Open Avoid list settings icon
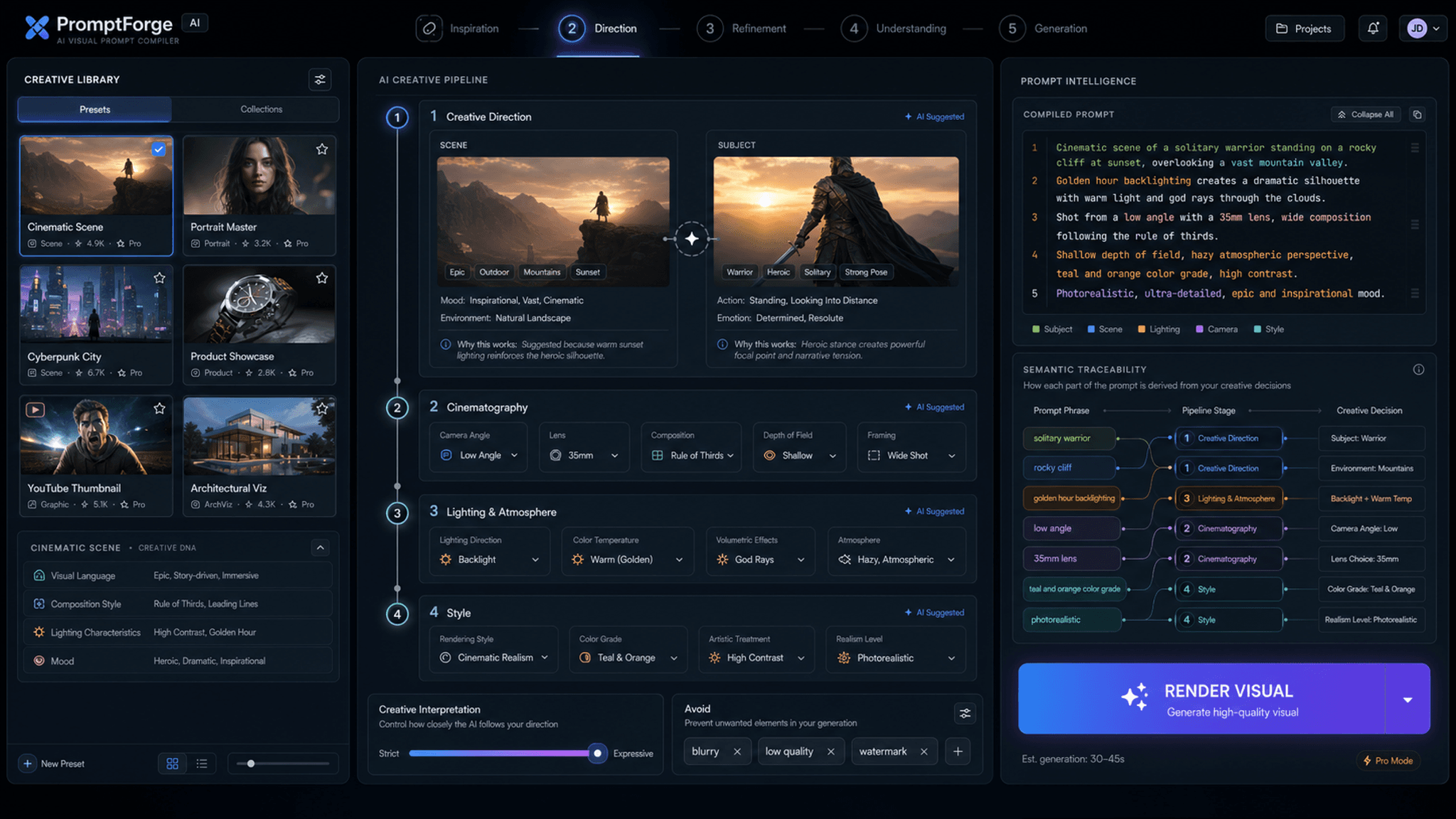This screenshot has width=1456, height=819. [x=965, y=713]
